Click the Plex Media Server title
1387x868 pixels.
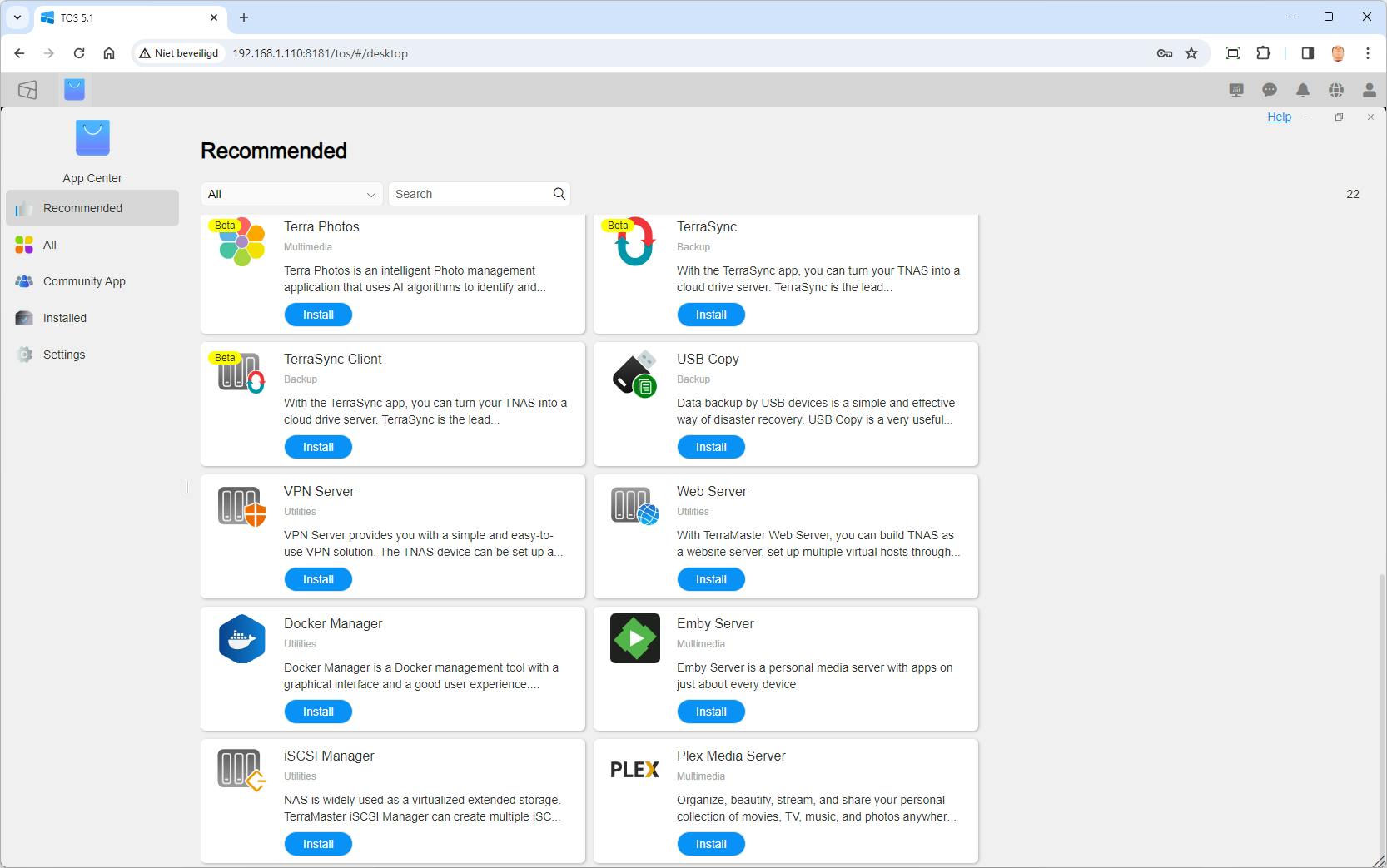731,756
